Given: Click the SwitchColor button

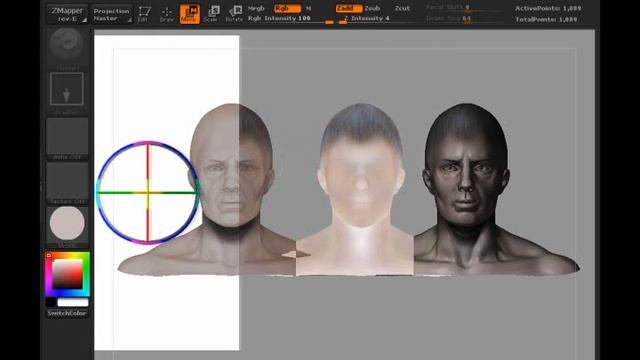Looking at the screenshot, I should point(67,313).
